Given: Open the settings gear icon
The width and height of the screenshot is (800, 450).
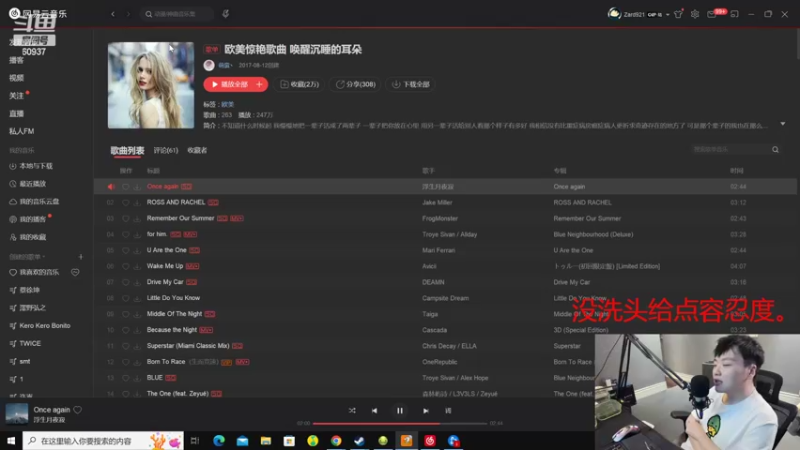Looking at the screenshot, I should click(695, 14).
